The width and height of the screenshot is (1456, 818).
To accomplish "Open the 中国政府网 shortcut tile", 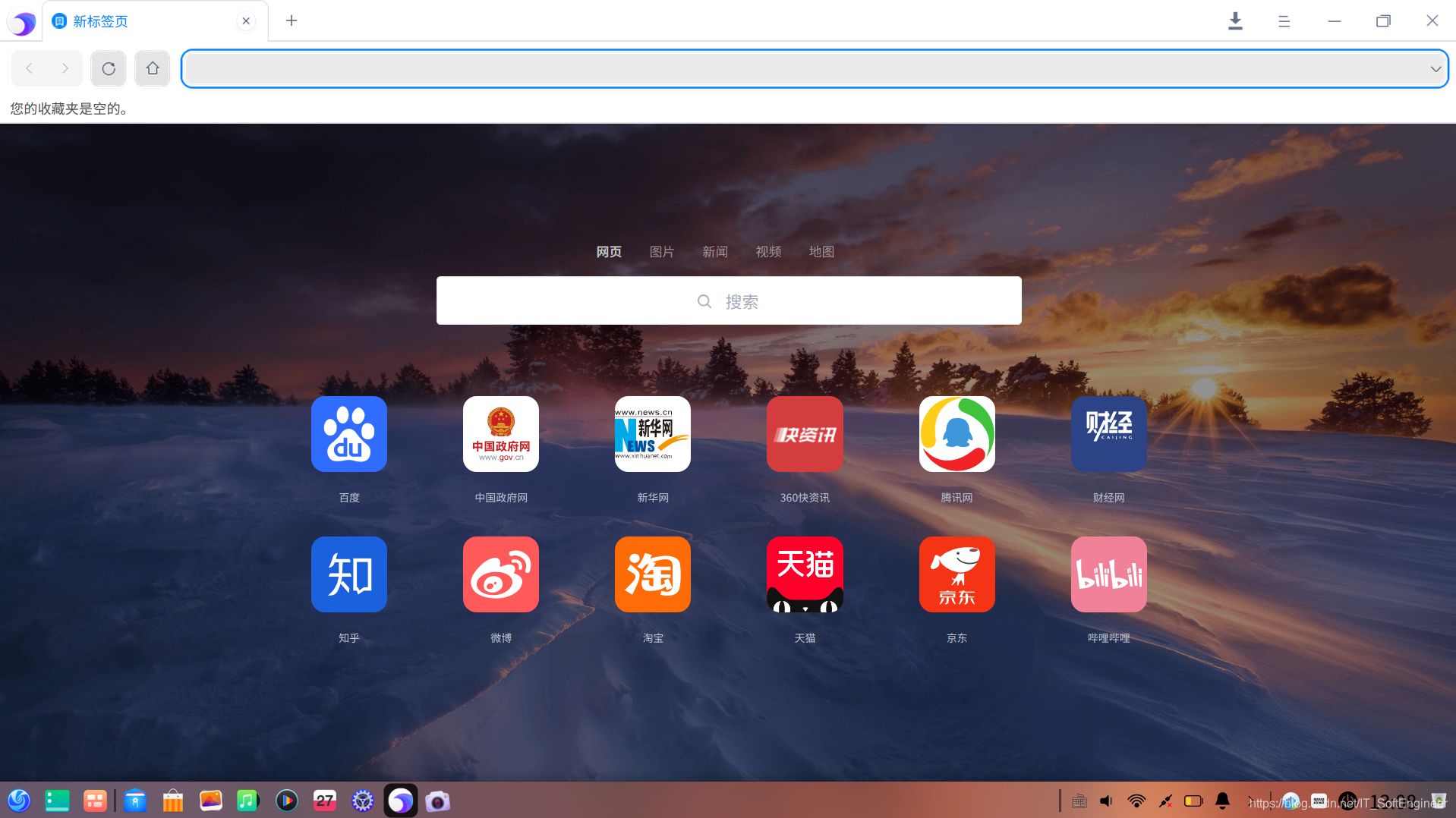I will tap(501, 434).
